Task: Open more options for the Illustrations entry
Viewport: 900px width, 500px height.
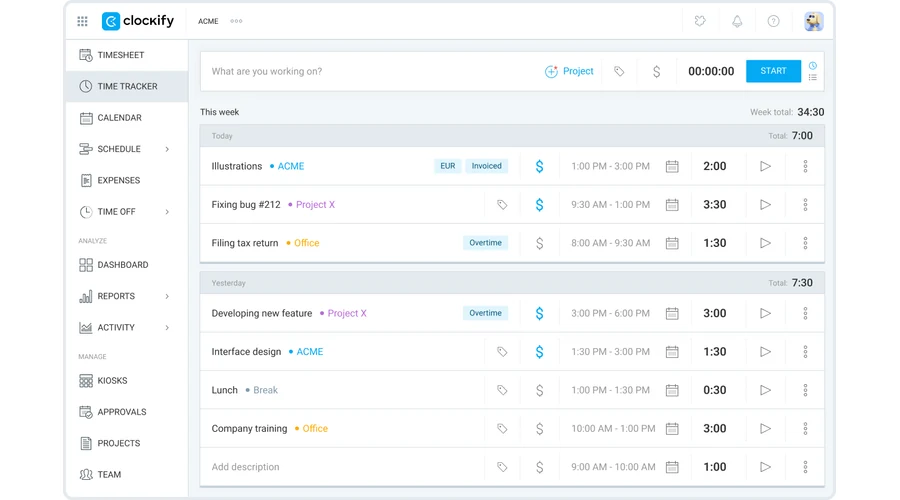Action: 805,166
